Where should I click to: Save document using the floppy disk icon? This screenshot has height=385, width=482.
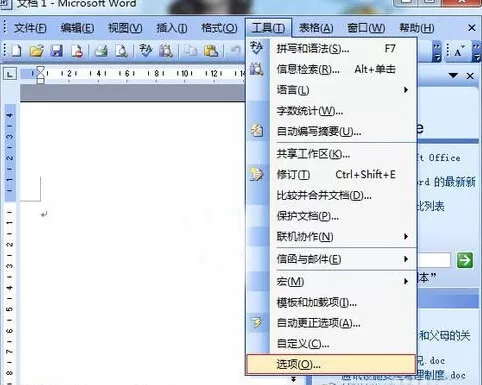click(56, 51)
